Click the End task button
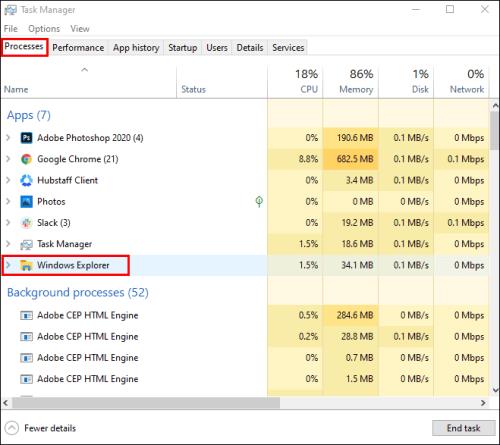This screenshot has width=500, height=445. pyautogui.click(x=464, y=428)
